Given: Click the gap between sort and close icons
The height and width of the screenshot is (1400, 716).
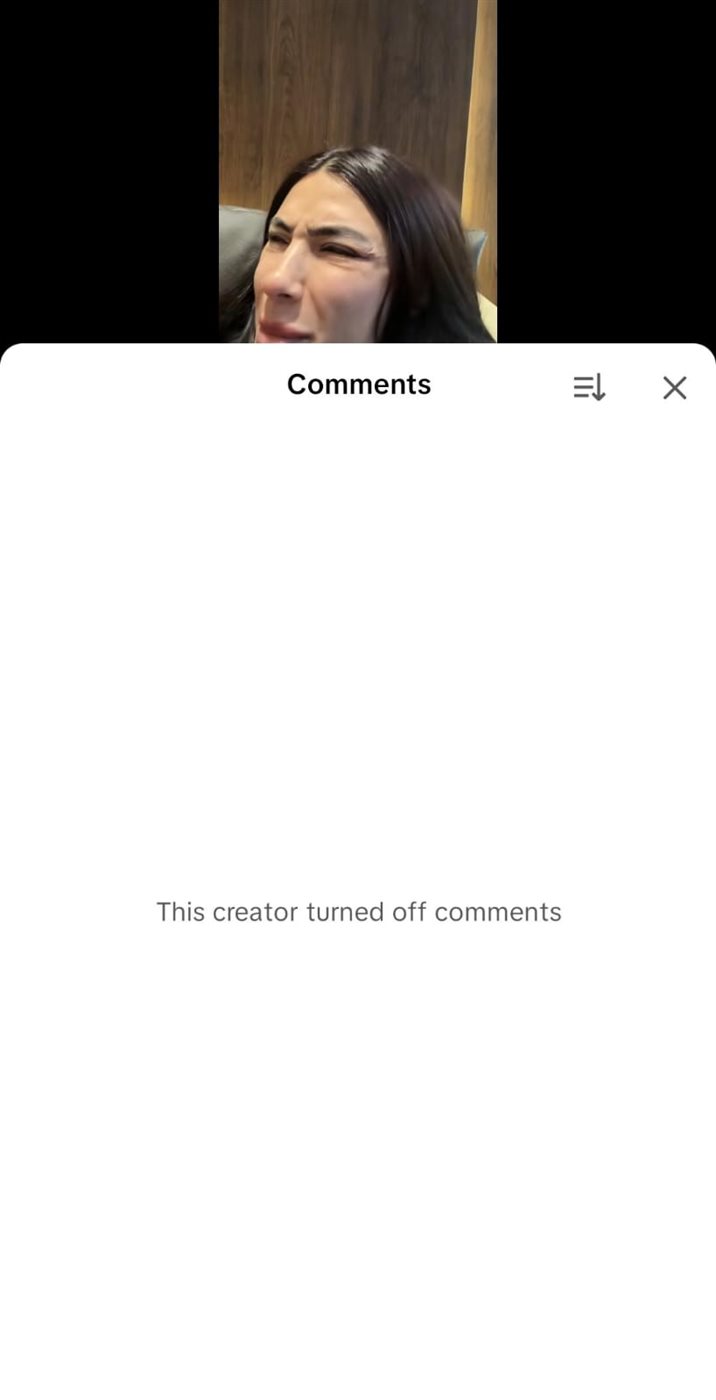Looking at the screenshot, I should coord(634,388).
